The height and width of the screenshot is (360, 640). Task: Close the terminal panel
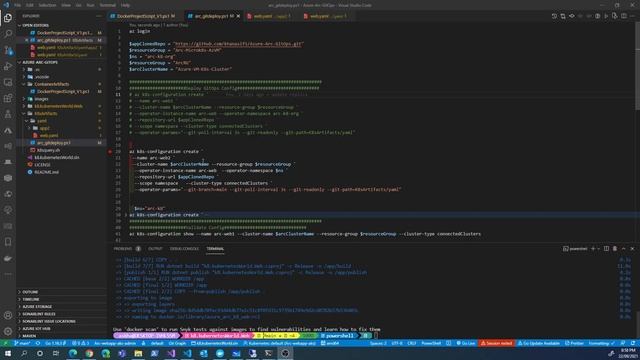click(x=632, y=249)
